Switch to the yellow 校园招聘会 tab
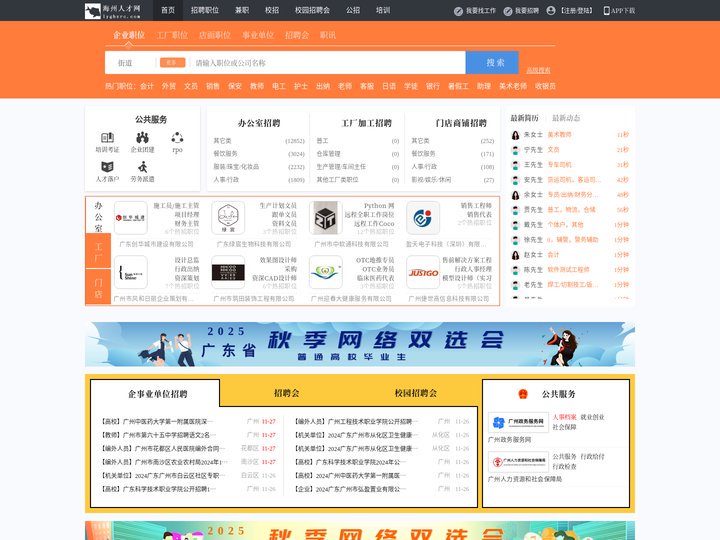This screenshot has width=720, height=540. 416,393
